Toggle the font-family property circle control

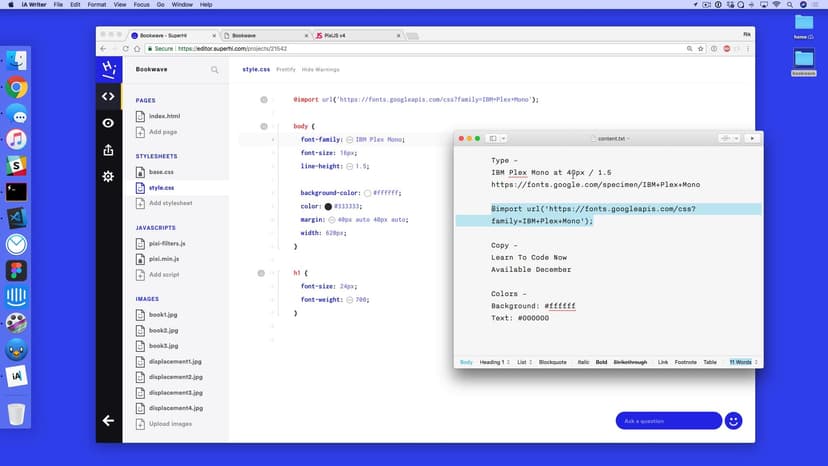coord(350,140)
